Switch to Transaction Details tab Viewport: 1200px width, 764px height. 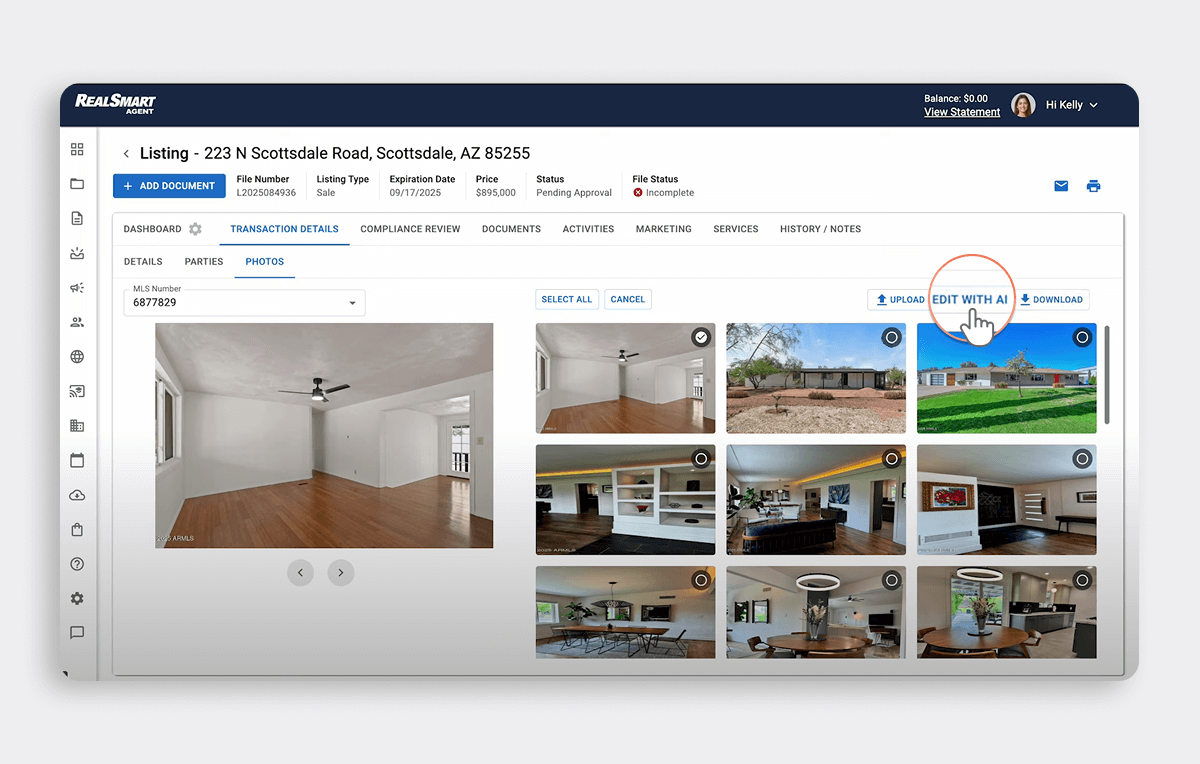click(284, 229)
